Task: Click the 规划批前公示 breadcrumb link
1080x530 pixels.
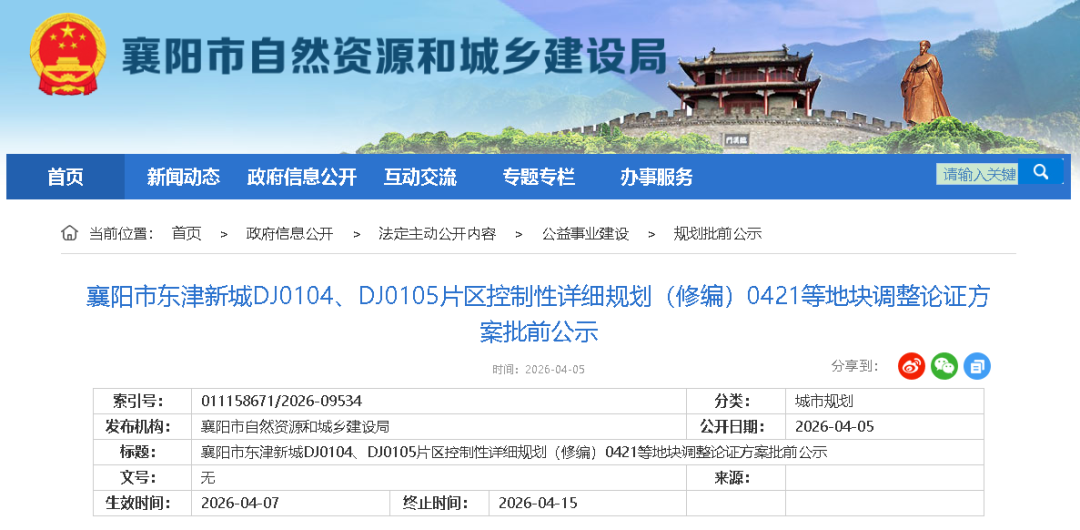Action: tap(717, 233)
